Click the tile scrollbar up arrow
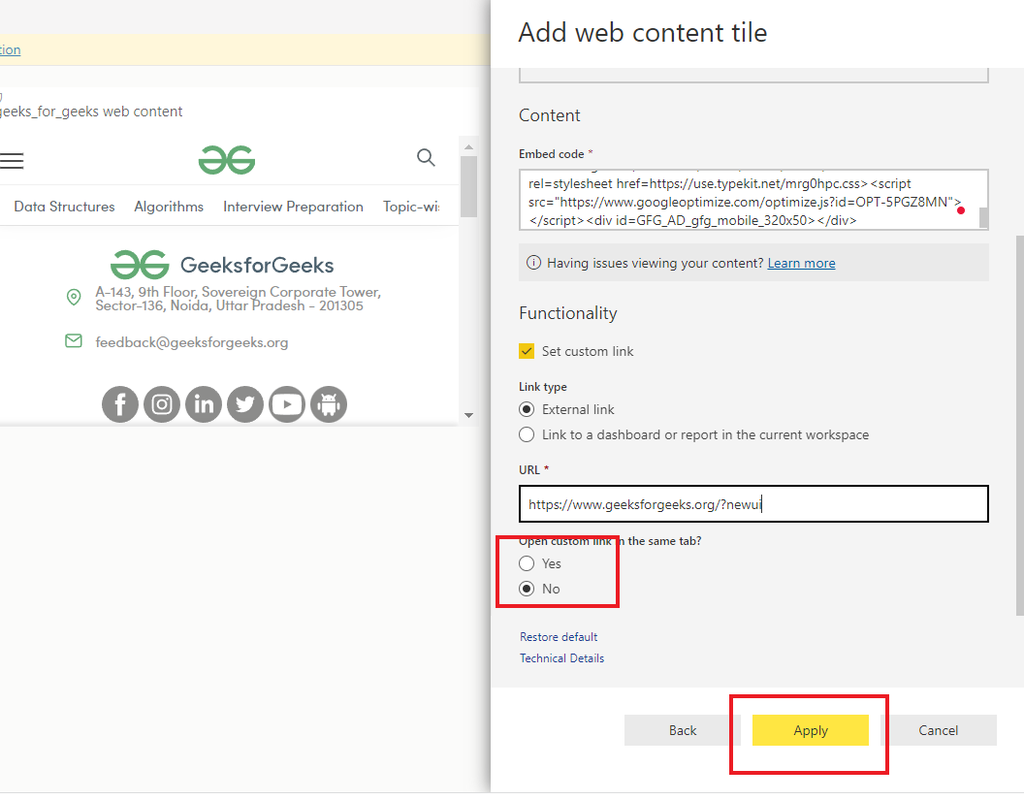The image size is (1024, 800). point(468,147)
